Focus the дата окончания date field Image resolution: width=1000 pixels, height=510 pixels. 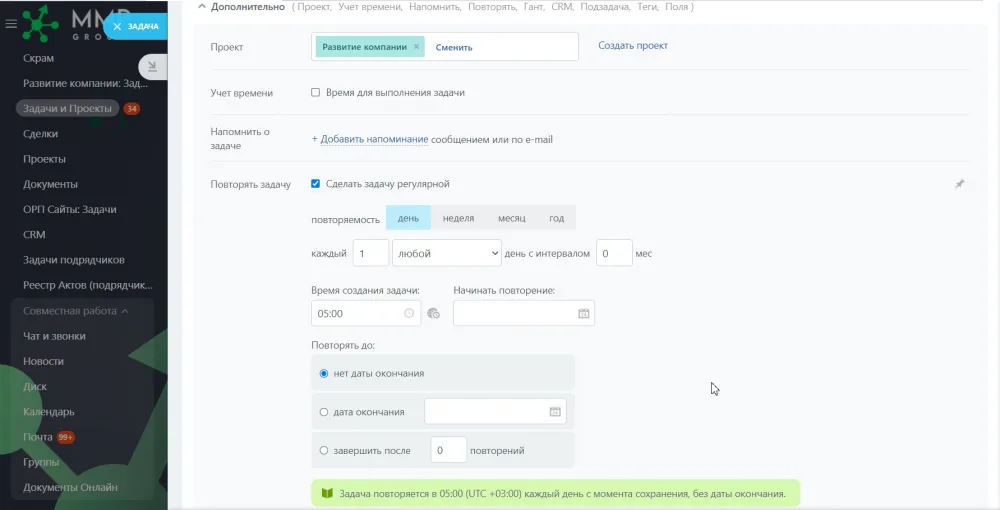(x=495, y=412)
